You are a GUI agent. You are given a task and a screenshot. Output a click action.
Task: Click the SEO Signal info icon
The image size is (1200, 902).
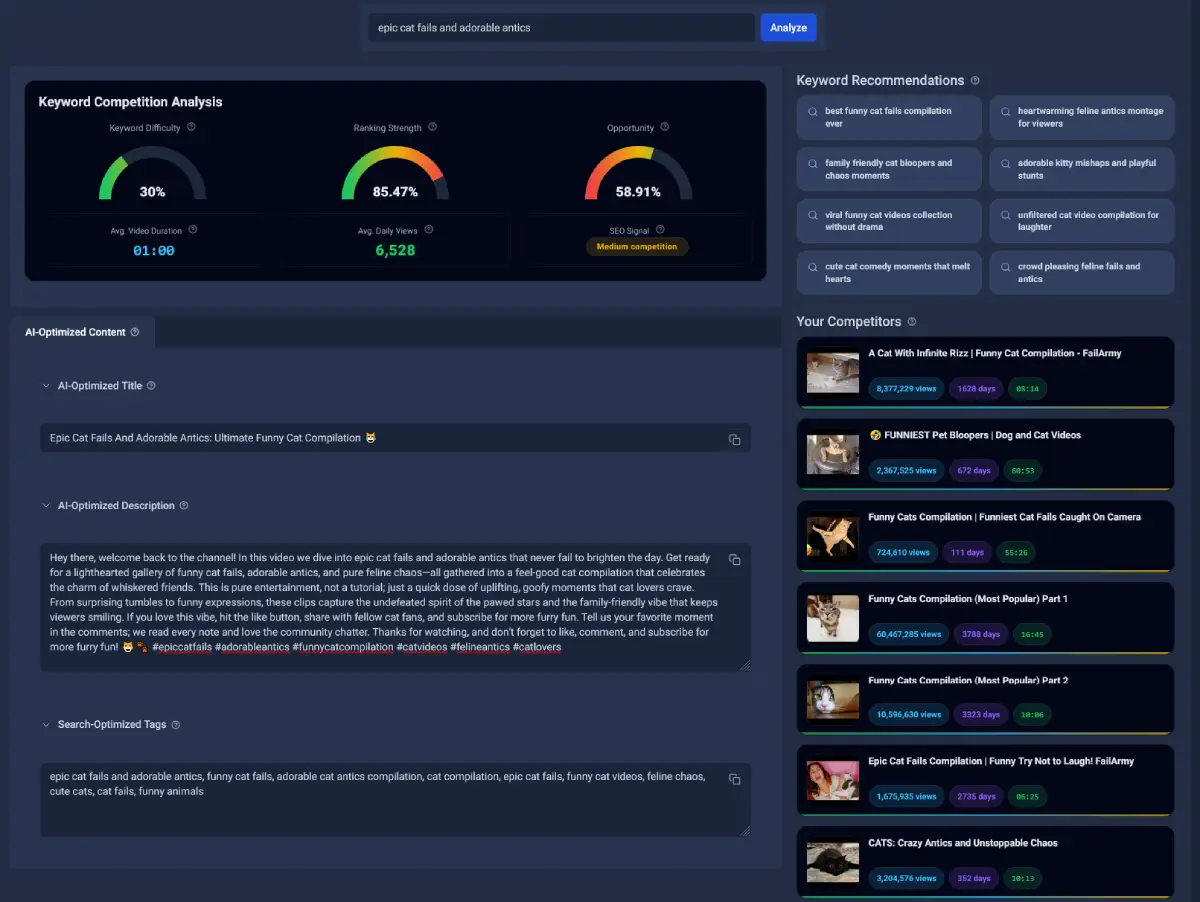pos(659,229)
